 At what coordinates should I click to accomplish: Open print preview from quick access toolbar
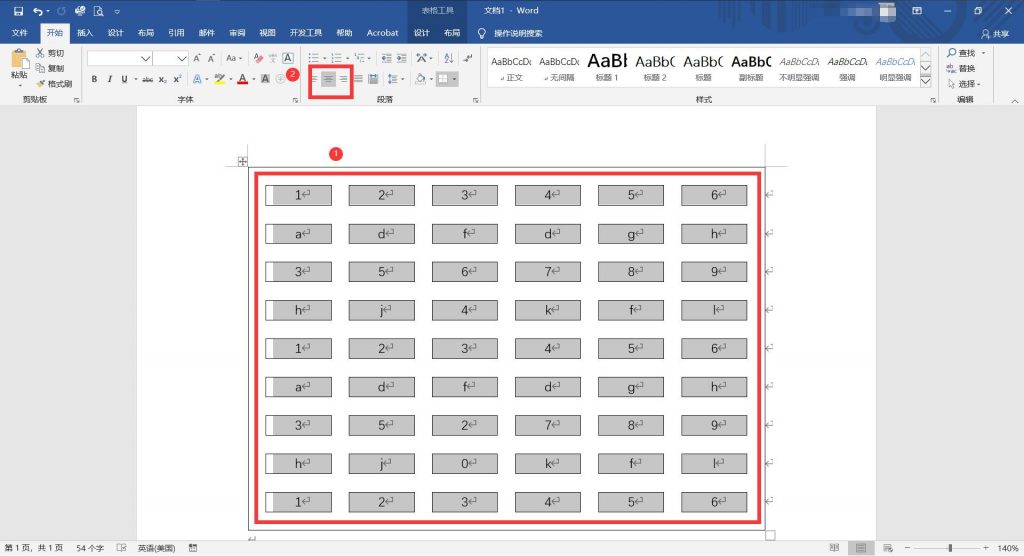[99, 11]
